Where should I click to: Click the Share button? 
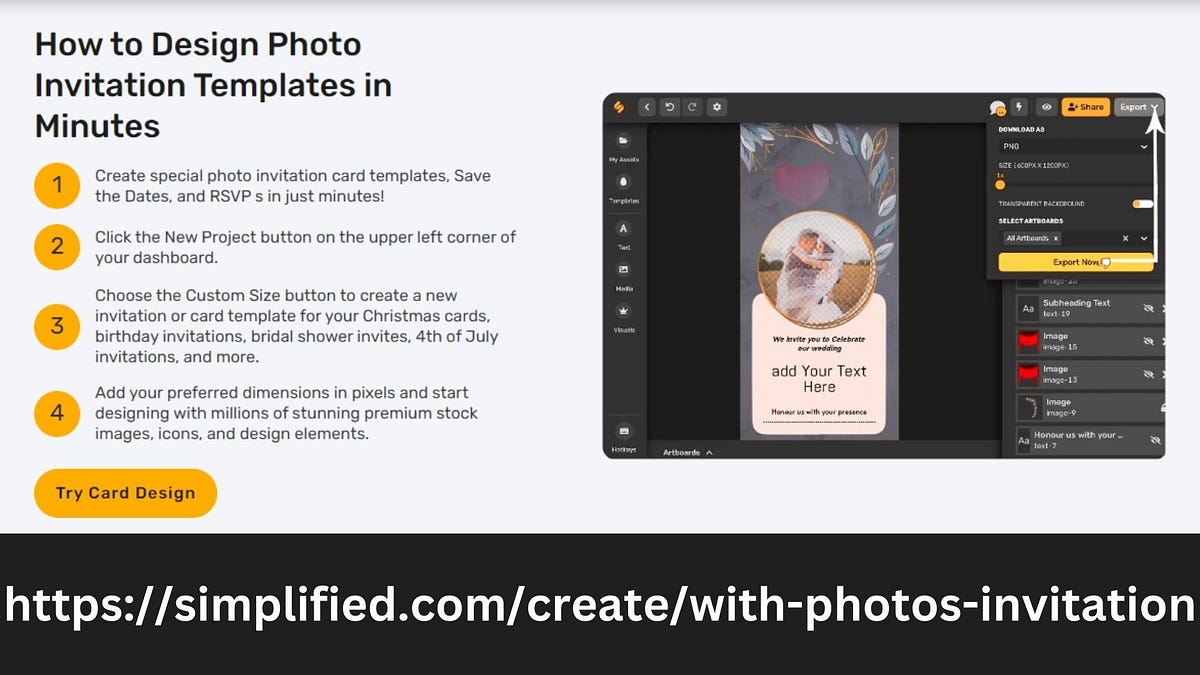coord(1085,107)
